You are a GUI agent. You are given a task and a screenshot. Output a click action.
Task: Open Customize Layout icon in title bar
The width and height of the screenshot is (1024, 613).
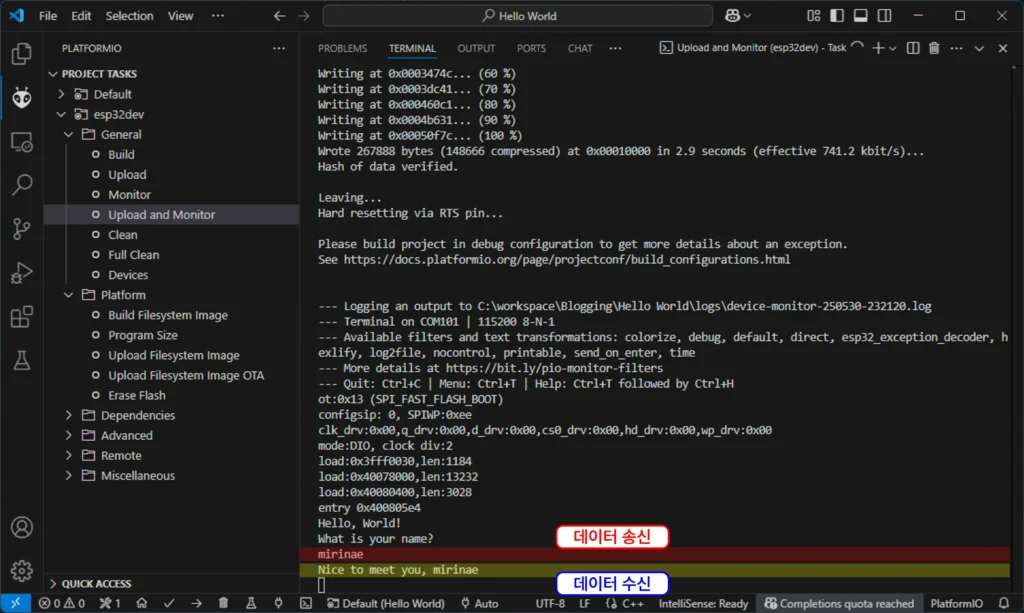tap(813, 16)
